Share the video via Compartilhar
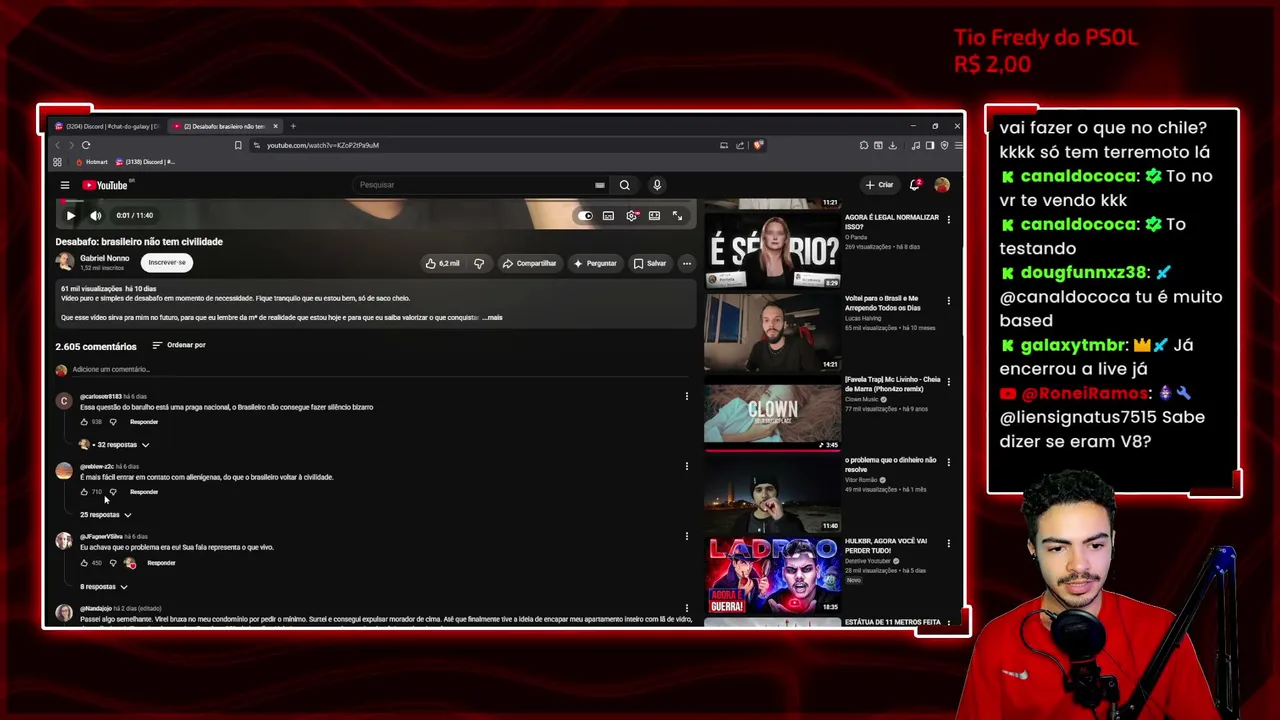The width and height of the screenshot is (1280, 720). (x=529, y=263)
